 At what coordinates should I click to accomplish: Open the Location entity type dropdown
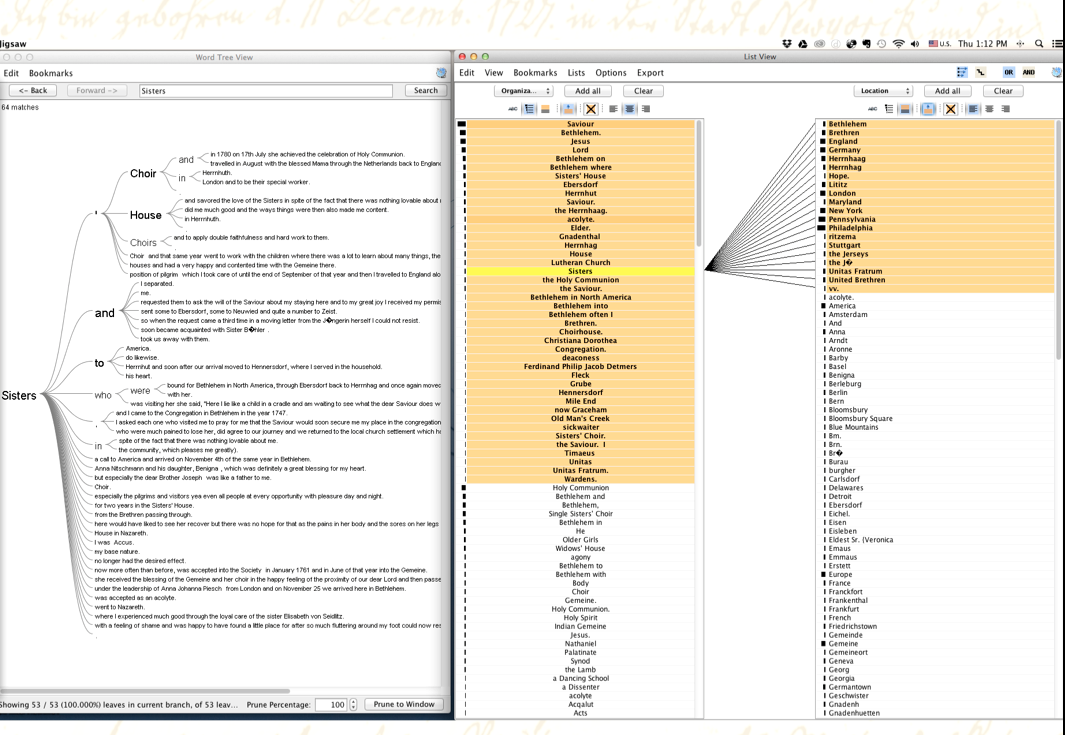(883, 91)
